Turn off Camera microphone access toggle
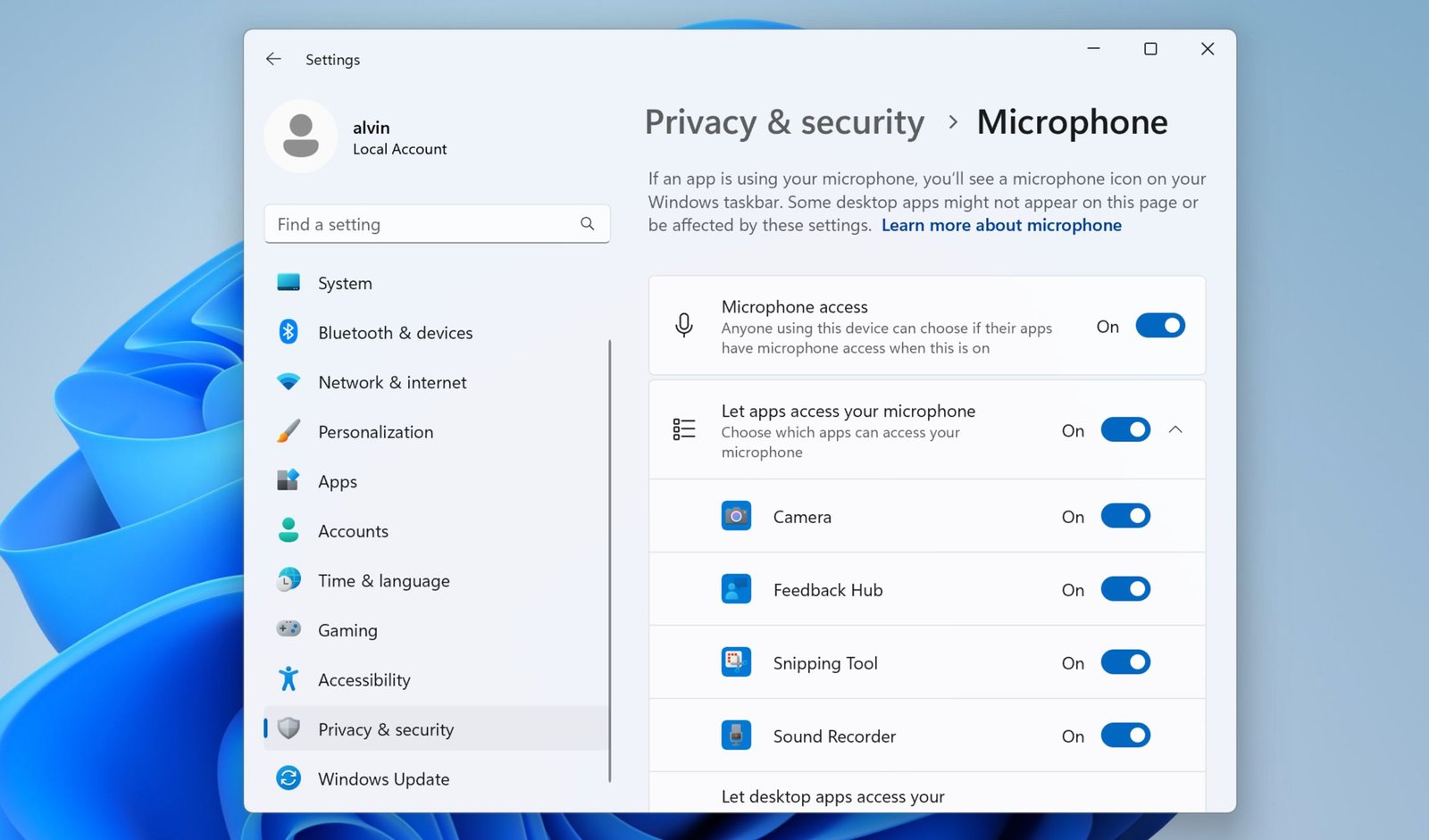1429x840 pixels. point(1125,516)
